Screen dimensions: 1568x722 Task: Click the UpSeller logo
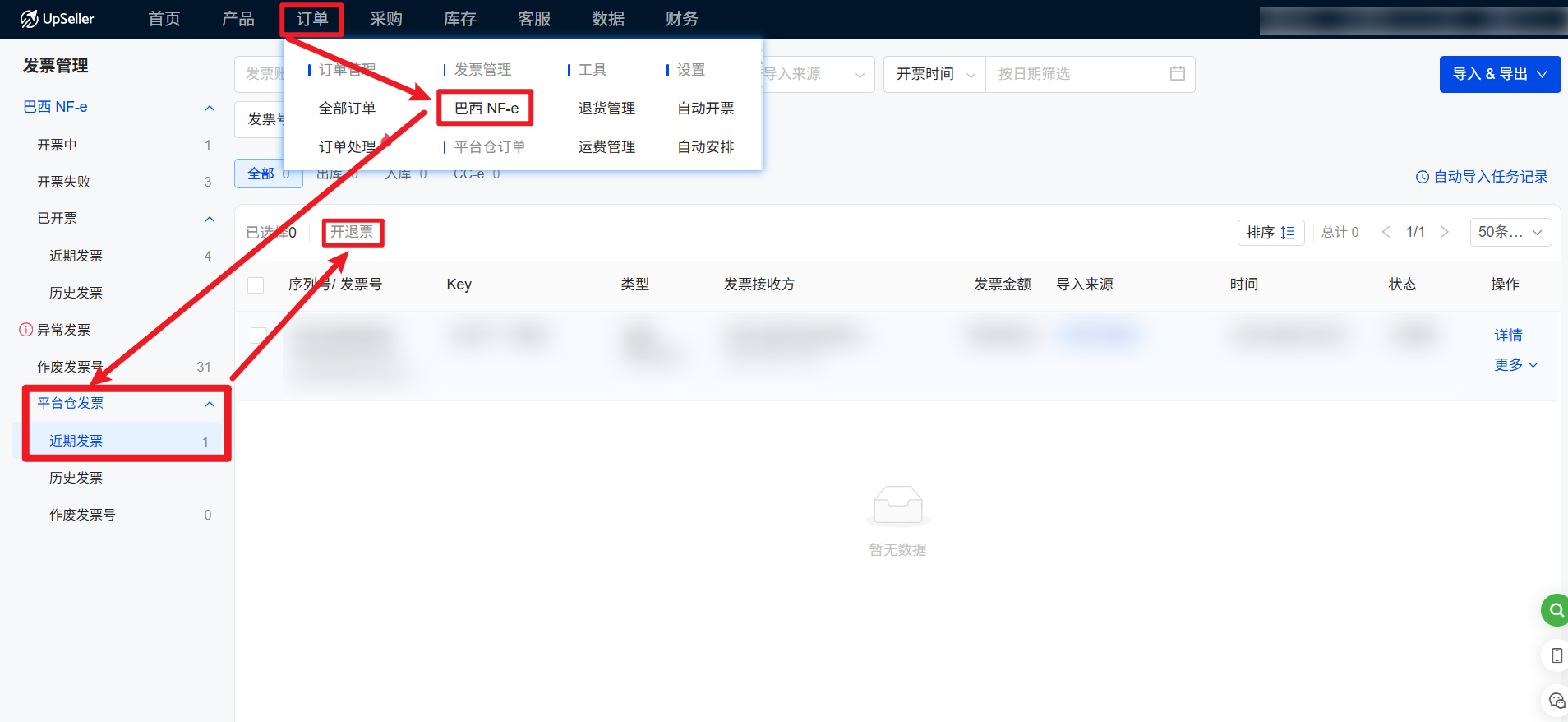58,19
